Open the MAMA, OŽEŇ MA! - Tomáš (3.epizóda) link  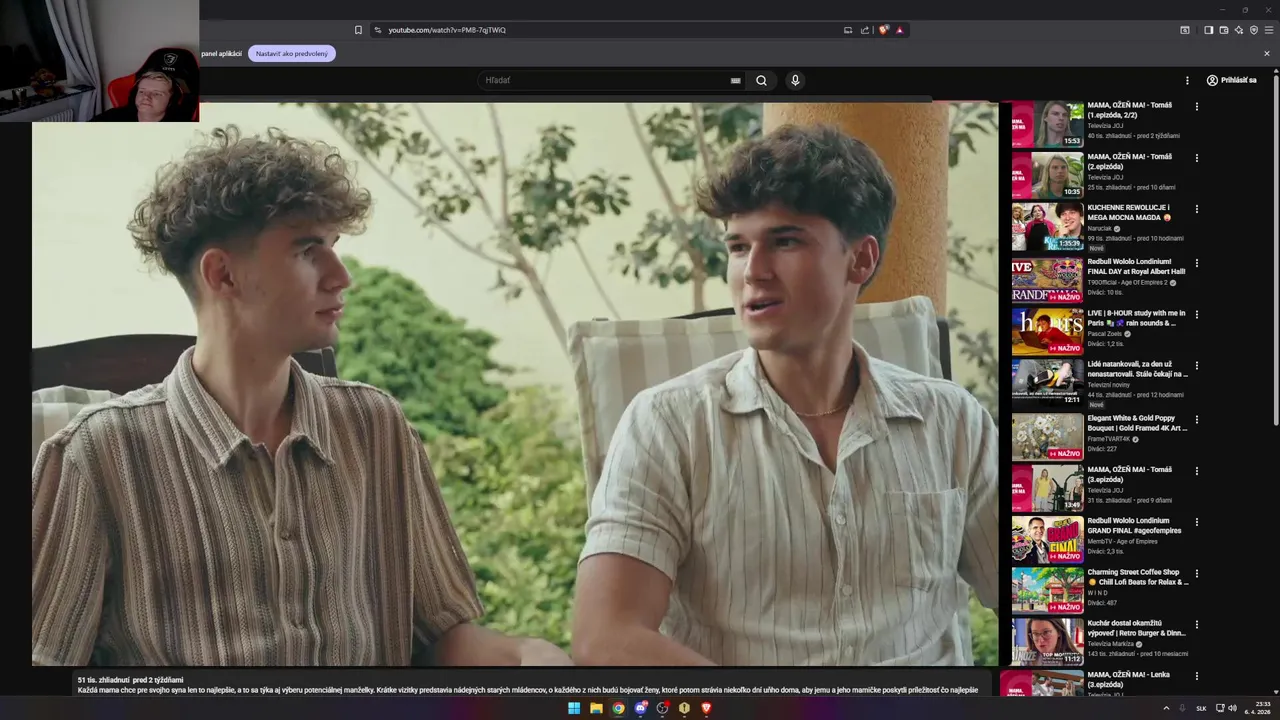pos(1129,474)
